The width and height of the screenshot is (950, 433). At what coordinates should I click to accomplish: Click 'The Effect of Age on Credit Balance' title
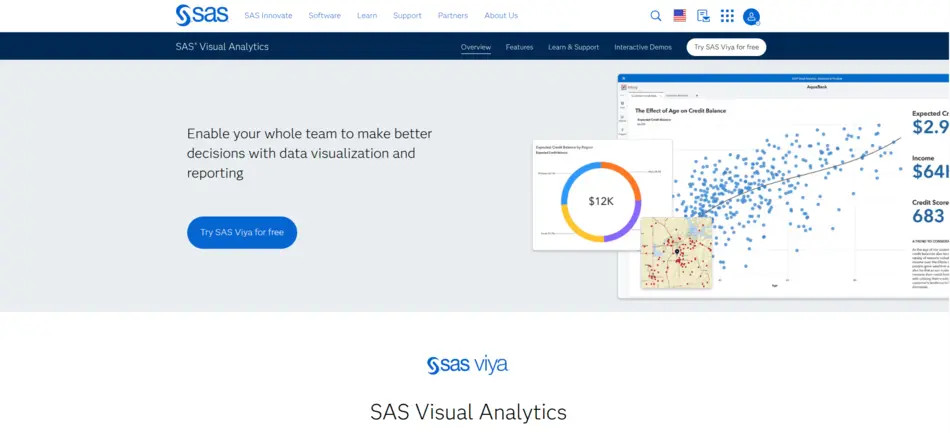(680, 111)
